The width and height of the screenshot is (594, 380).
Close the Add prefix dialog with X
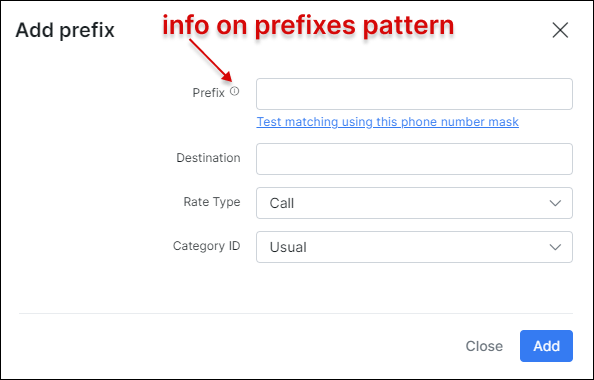[560, 30]
